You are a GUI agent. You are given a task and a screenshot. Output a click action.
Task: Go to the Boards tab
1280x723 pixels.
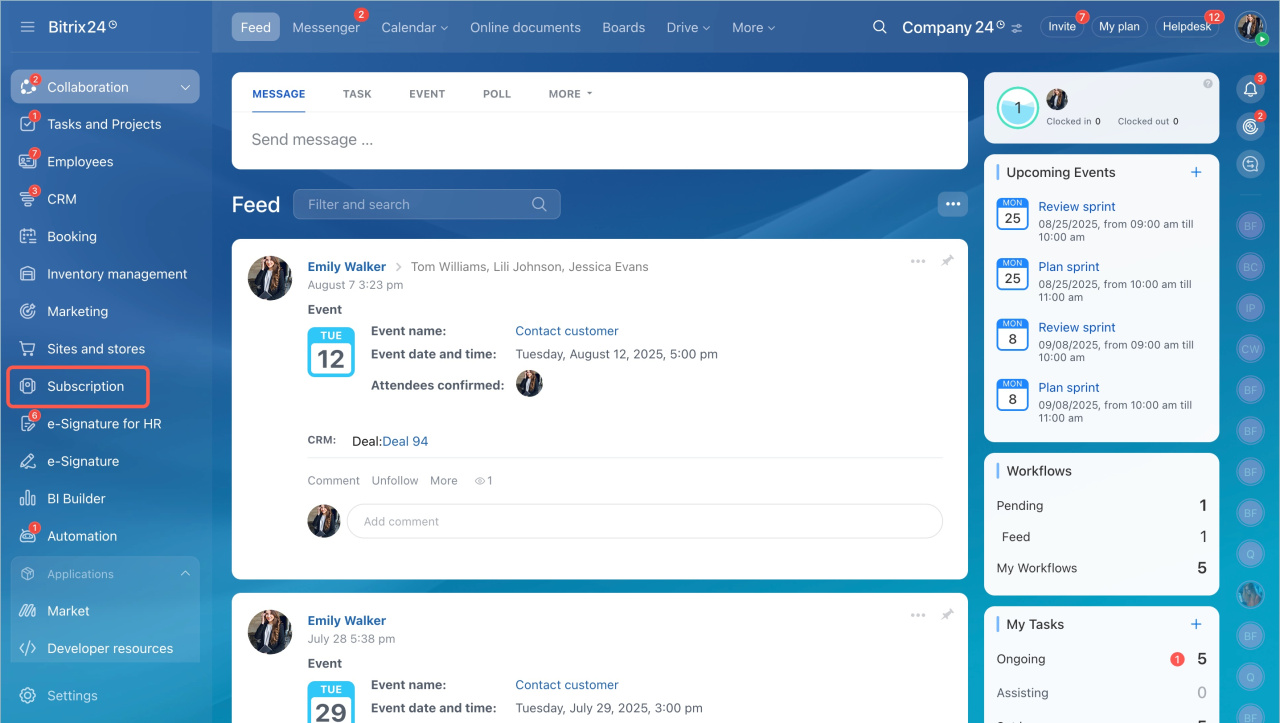point(624,27)
